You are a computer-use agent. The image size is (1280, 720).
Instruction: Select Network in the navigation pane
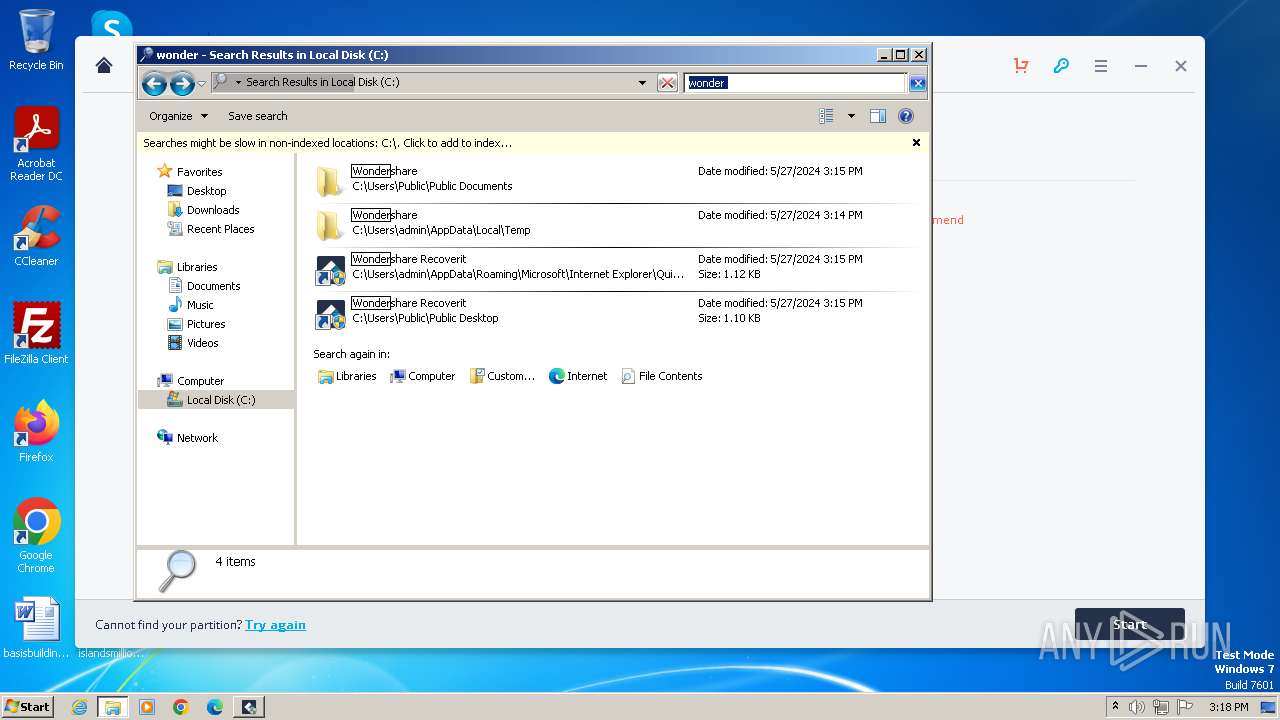coord(197,438)
